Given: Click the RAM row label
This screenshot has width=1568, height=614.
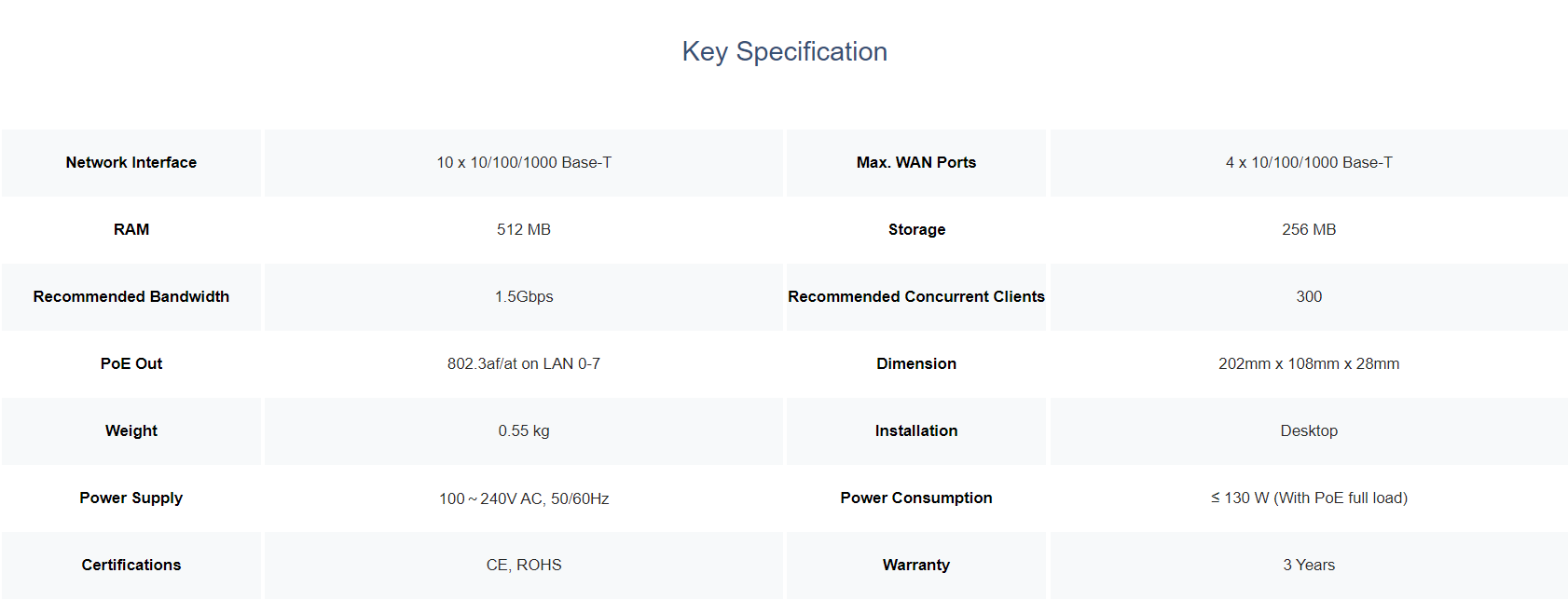Looking at the screenshot, I should tap(131, 229).
